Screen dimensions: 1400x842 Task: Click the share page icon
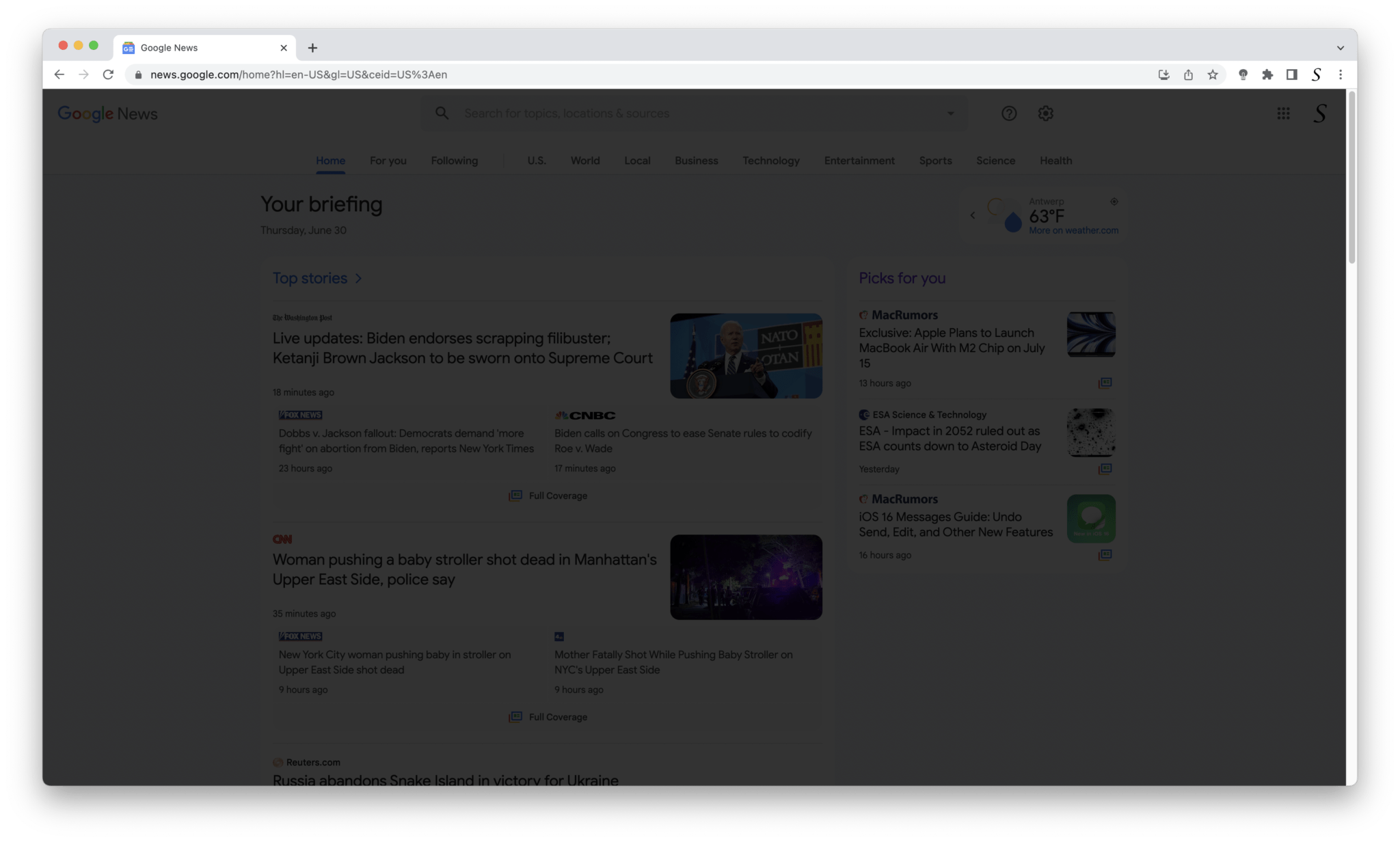pyautogui.click(x=1188, y=74)
